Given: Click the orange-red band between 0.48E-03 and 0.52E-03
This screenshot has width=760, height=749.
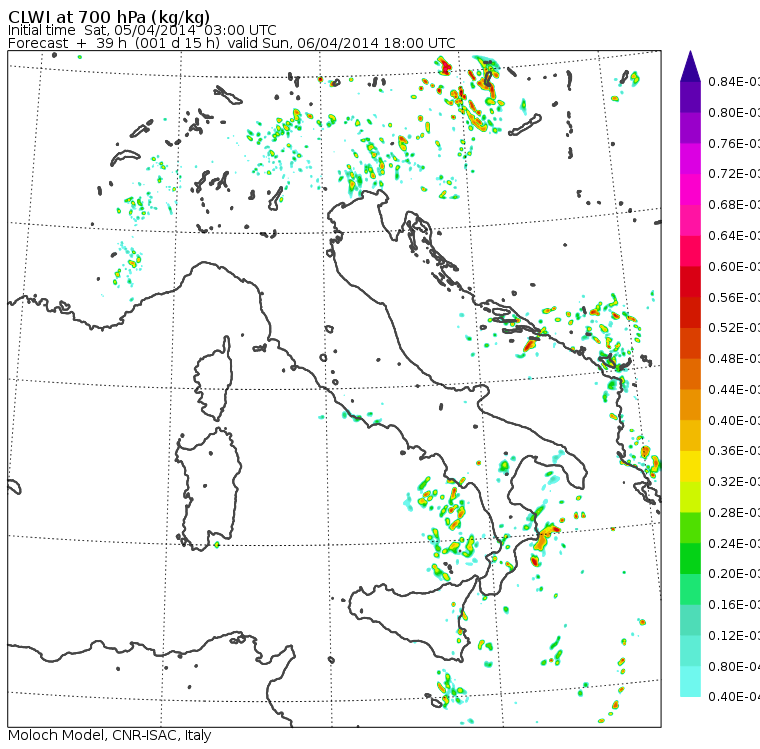Looking at the screenshot, I should coord(690,344).
